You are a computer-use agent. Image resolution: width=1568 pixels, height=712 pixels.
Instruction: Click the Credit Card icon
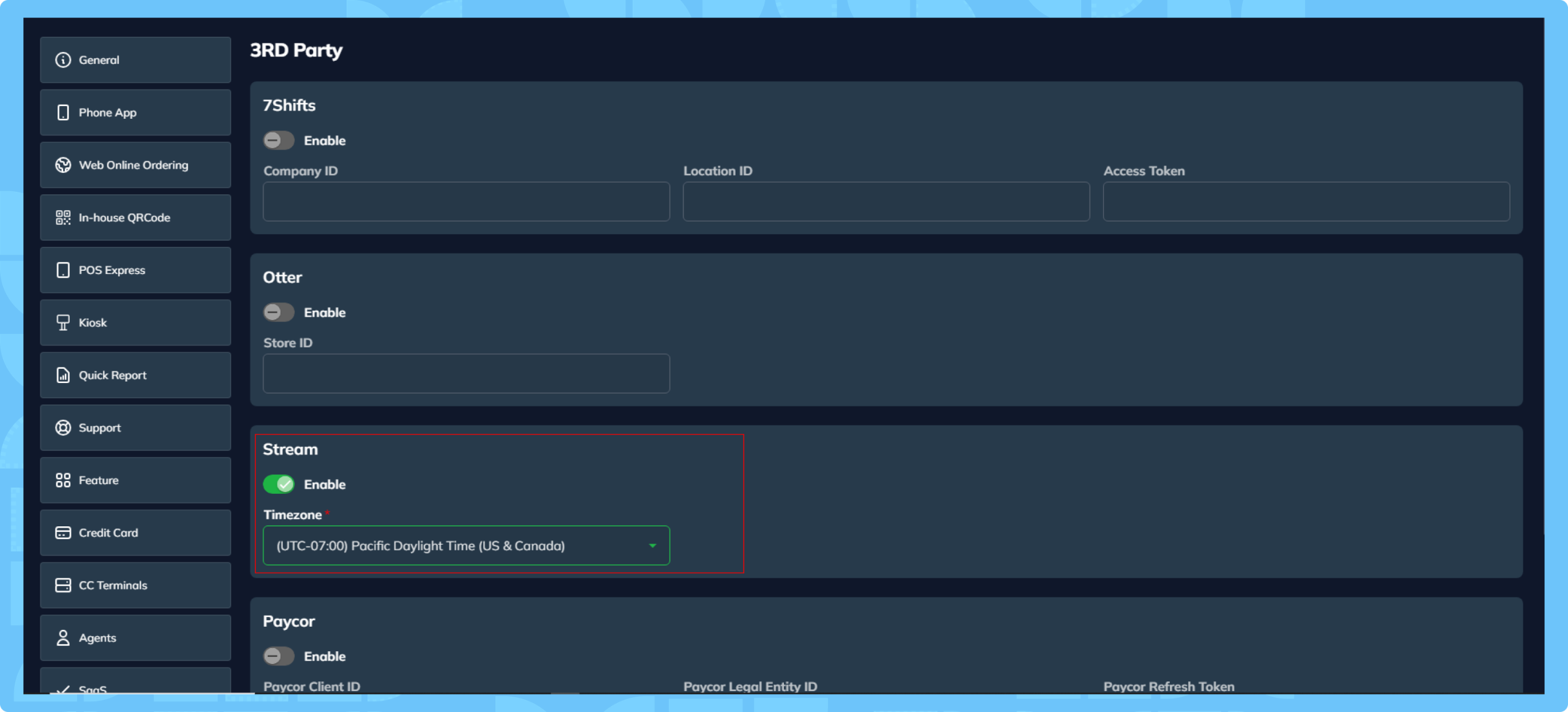click(x=63, y=533)
